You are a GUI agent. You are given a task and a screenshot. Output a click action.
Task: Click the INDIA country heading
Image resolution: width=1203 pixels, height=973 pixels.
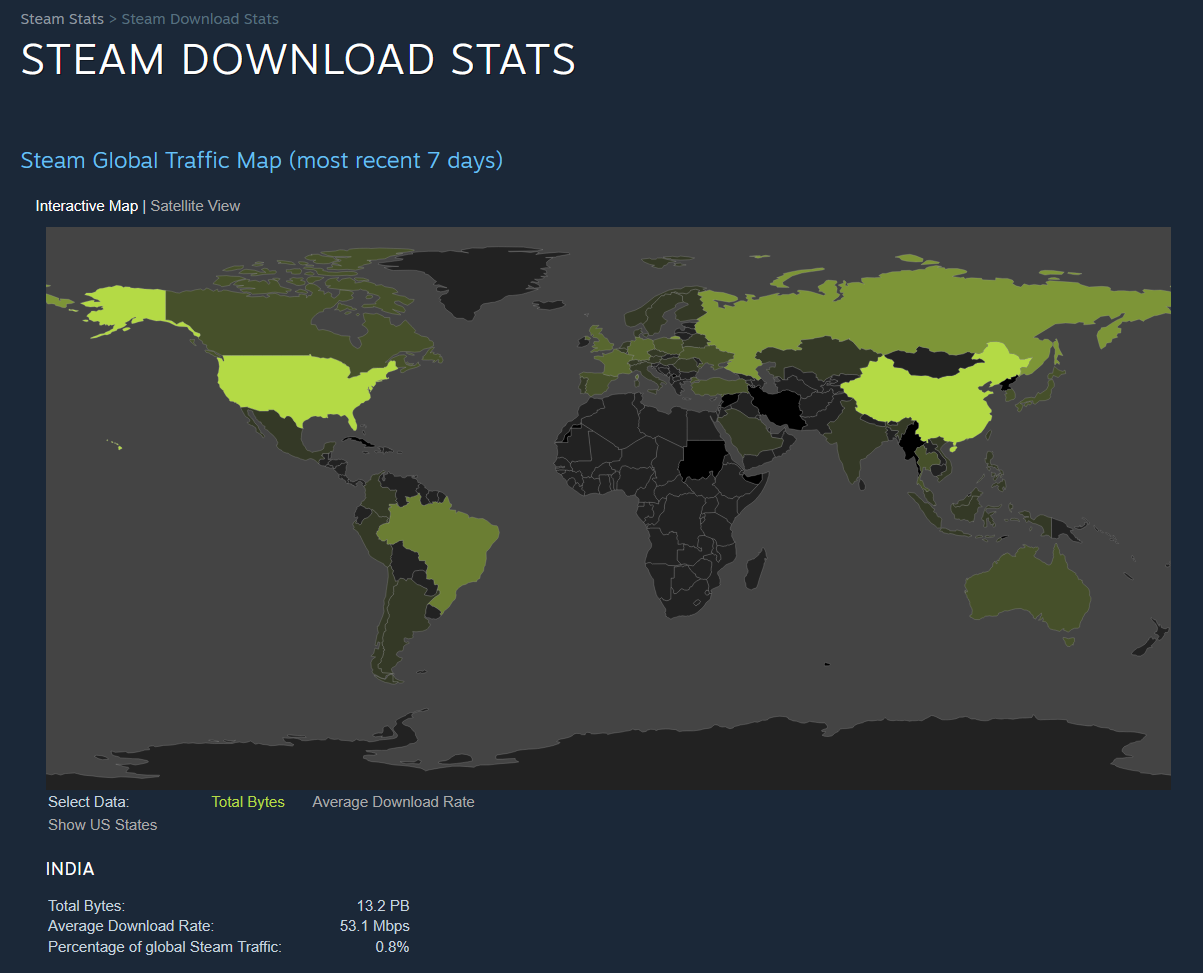71,869
